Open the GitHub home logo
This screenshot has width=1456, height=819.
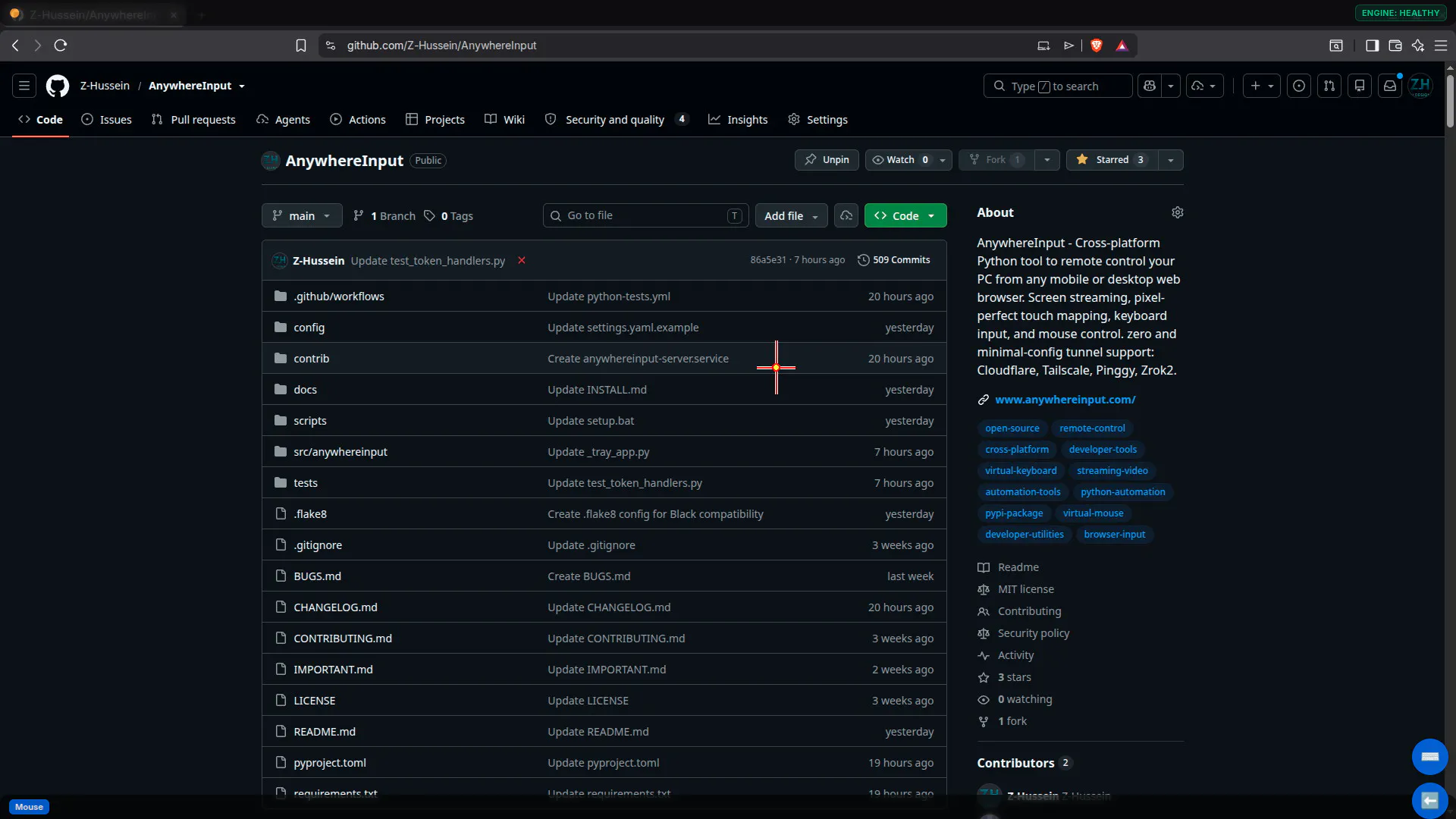coord(58,86)
